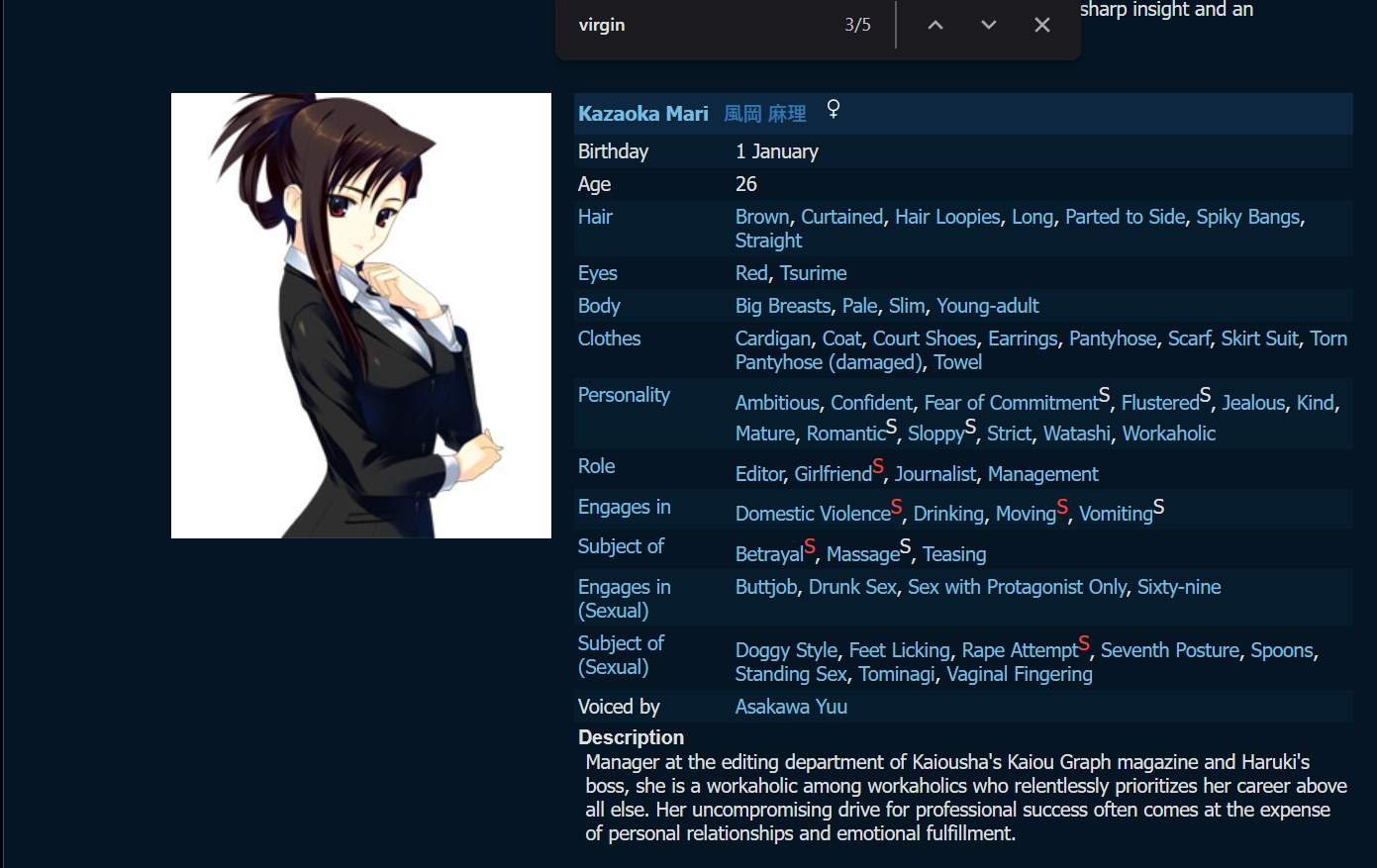
Task: Open the Personality category label link
Action: click(x=624, y=395)
